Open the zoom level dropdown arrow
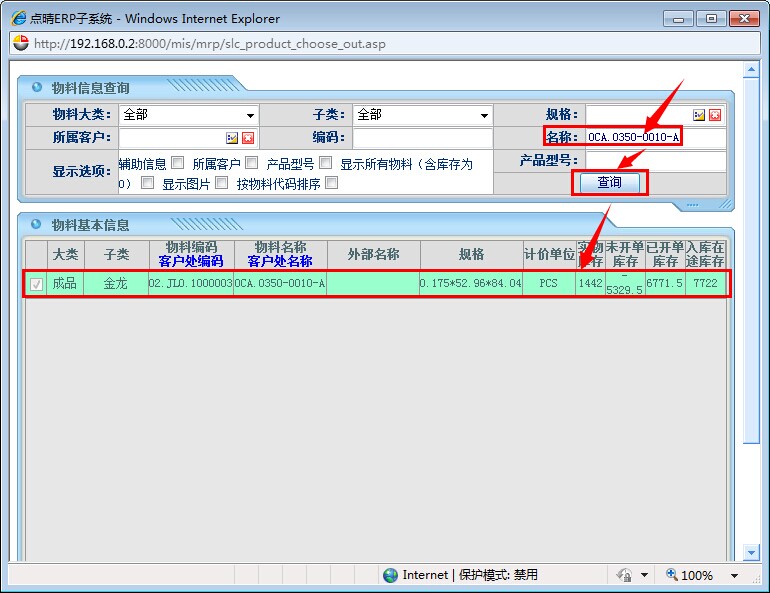This screenshot has height=593, width=770. tap(735, 575)
